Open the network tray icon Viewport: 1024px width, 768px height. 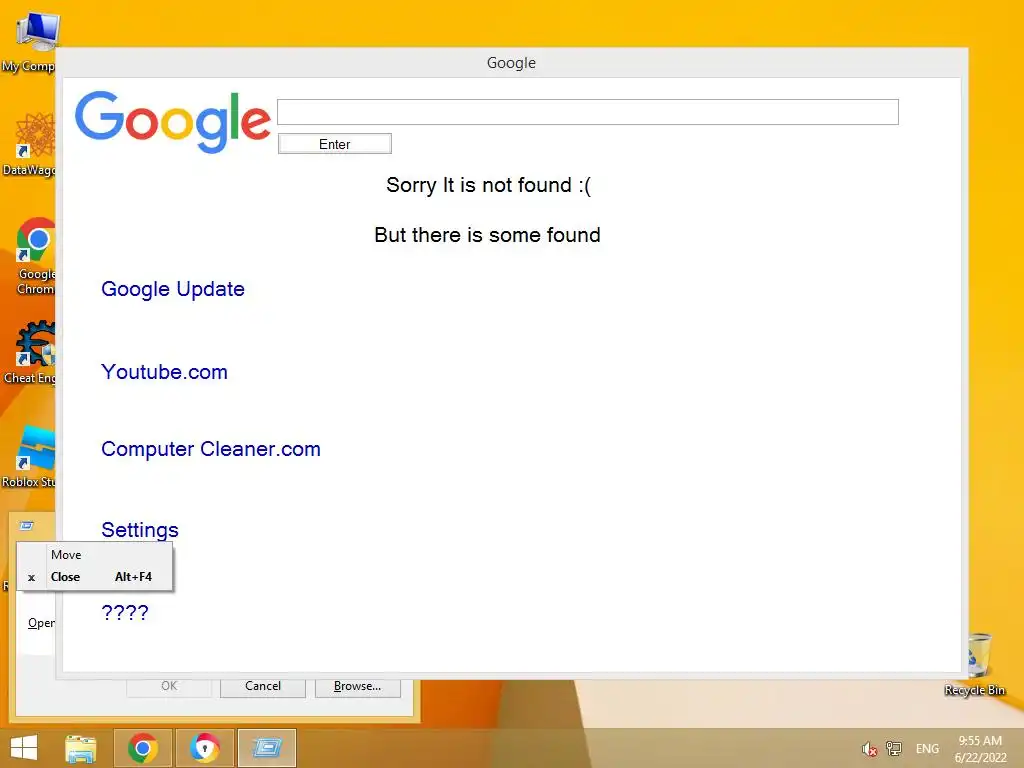[893, 749]
